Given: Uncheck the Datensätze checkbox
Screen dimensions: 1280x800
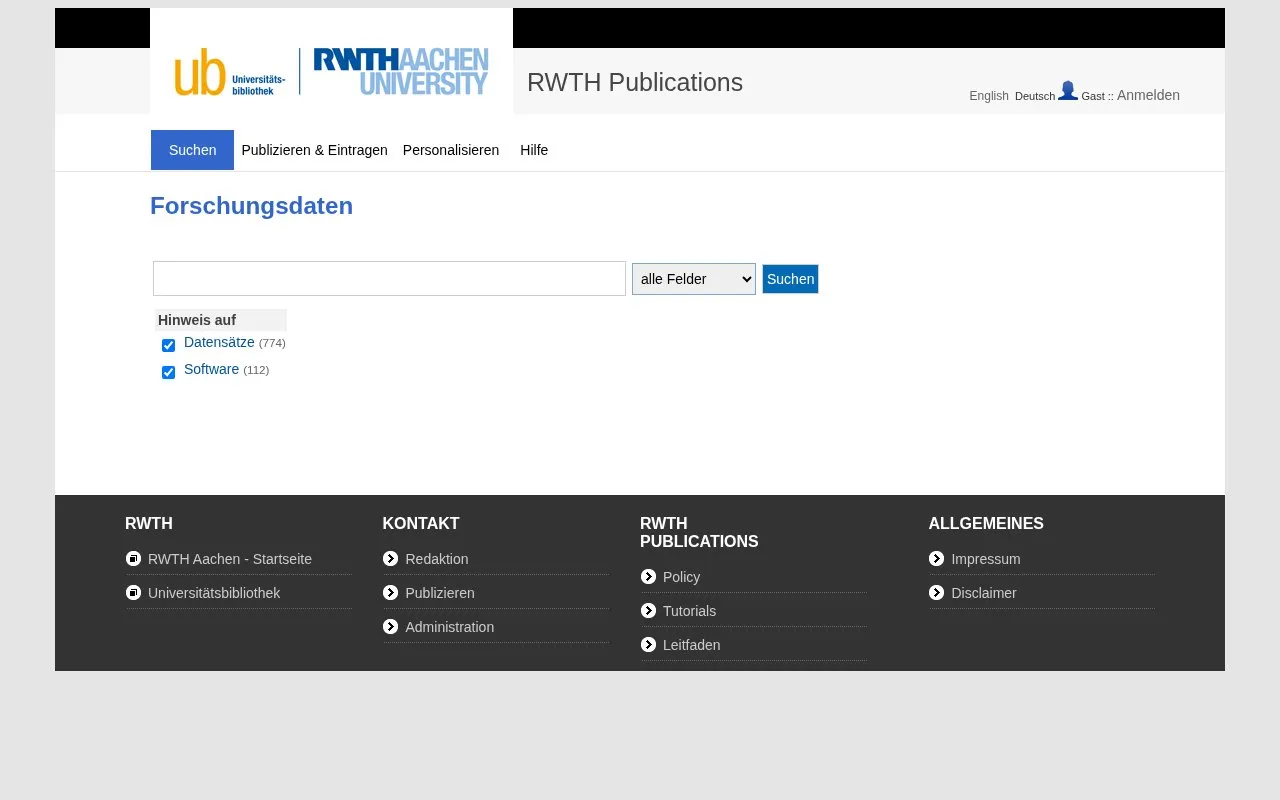Looking at the screenshot, I should click(x=168, y=345).
